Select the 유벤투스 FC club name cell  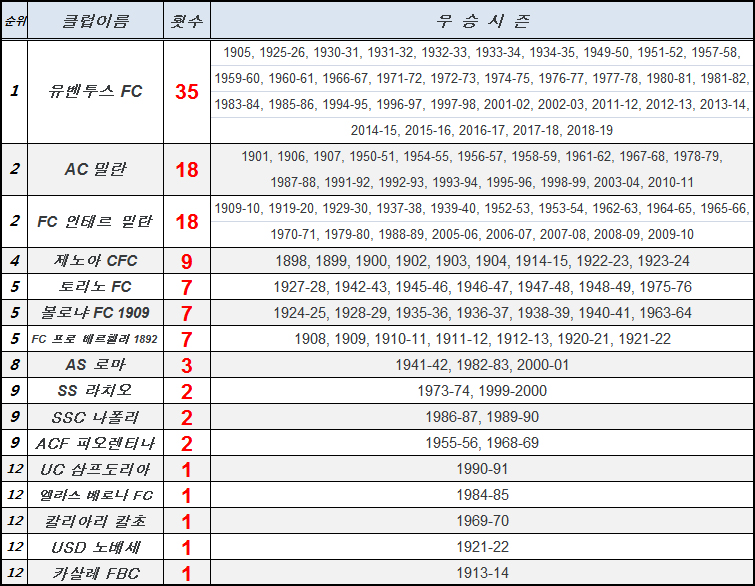point(95,91)
